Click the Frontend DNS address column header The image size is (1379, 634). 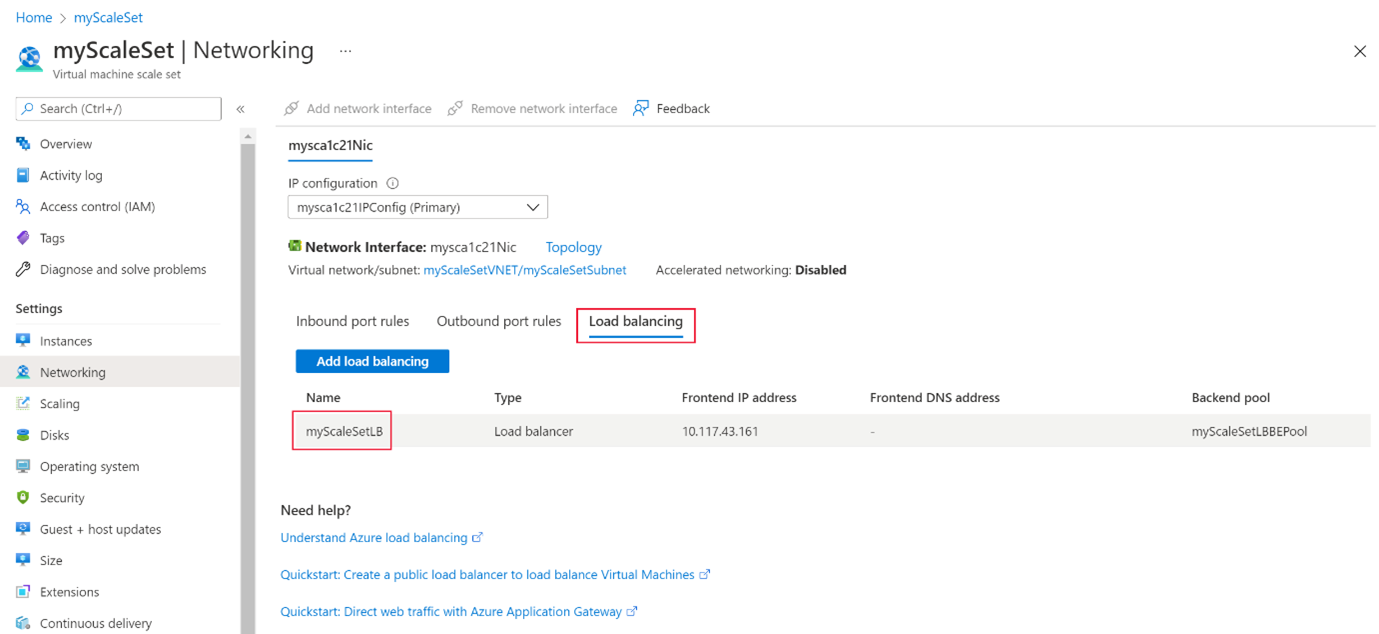click(935, 398)
